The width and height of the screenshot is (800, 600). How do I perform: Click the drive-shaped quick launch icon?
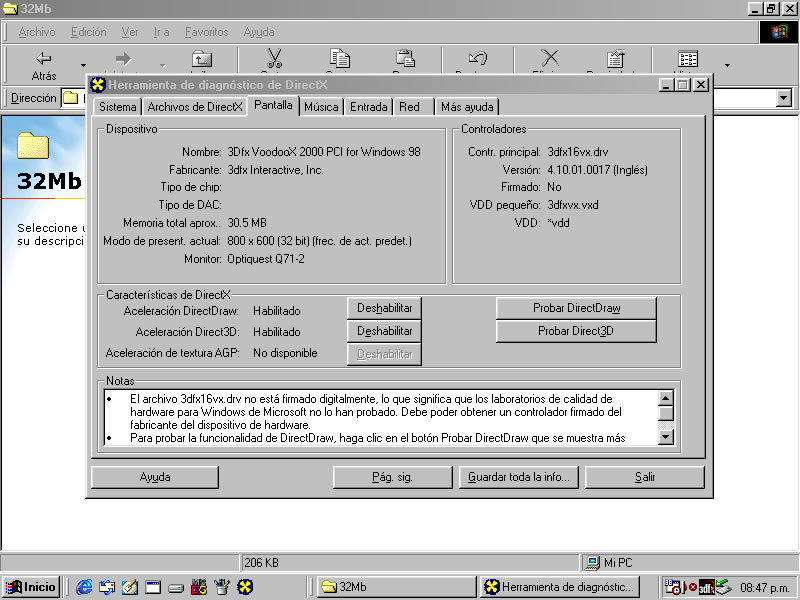click(x=176, y=588)
